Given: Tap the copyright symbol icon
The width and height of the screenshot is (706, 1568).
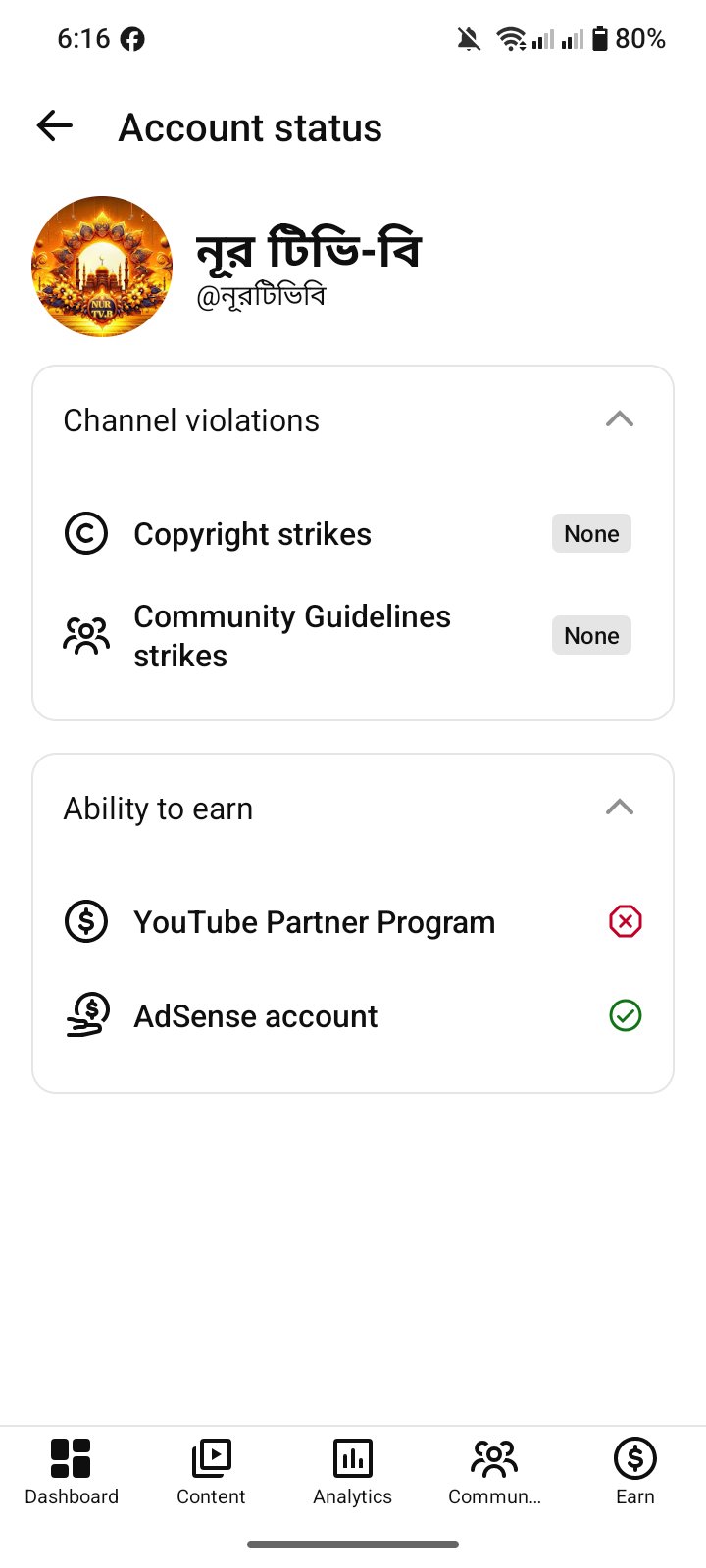Looking at the screenshot, I should point(86,533).
